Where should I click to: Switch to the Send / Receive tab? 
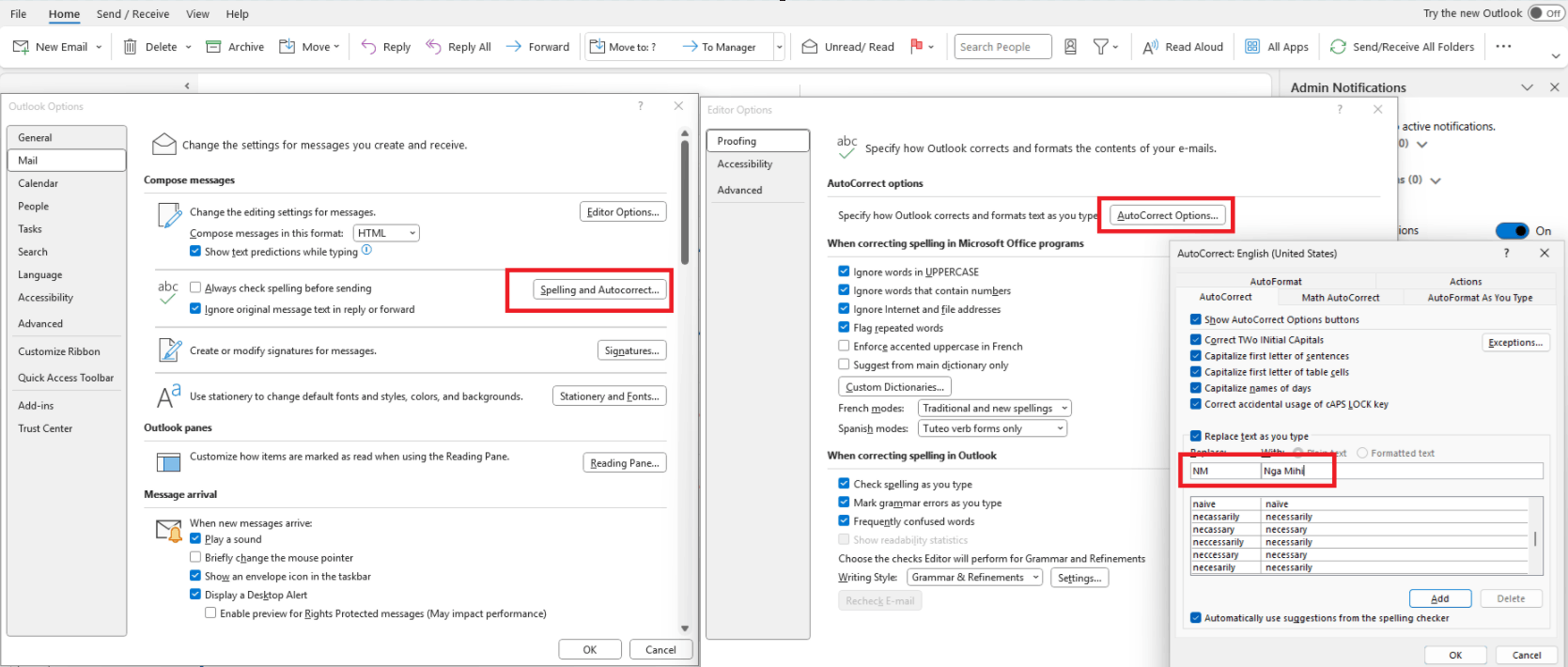pyautogui.click(x=132, y=14)
